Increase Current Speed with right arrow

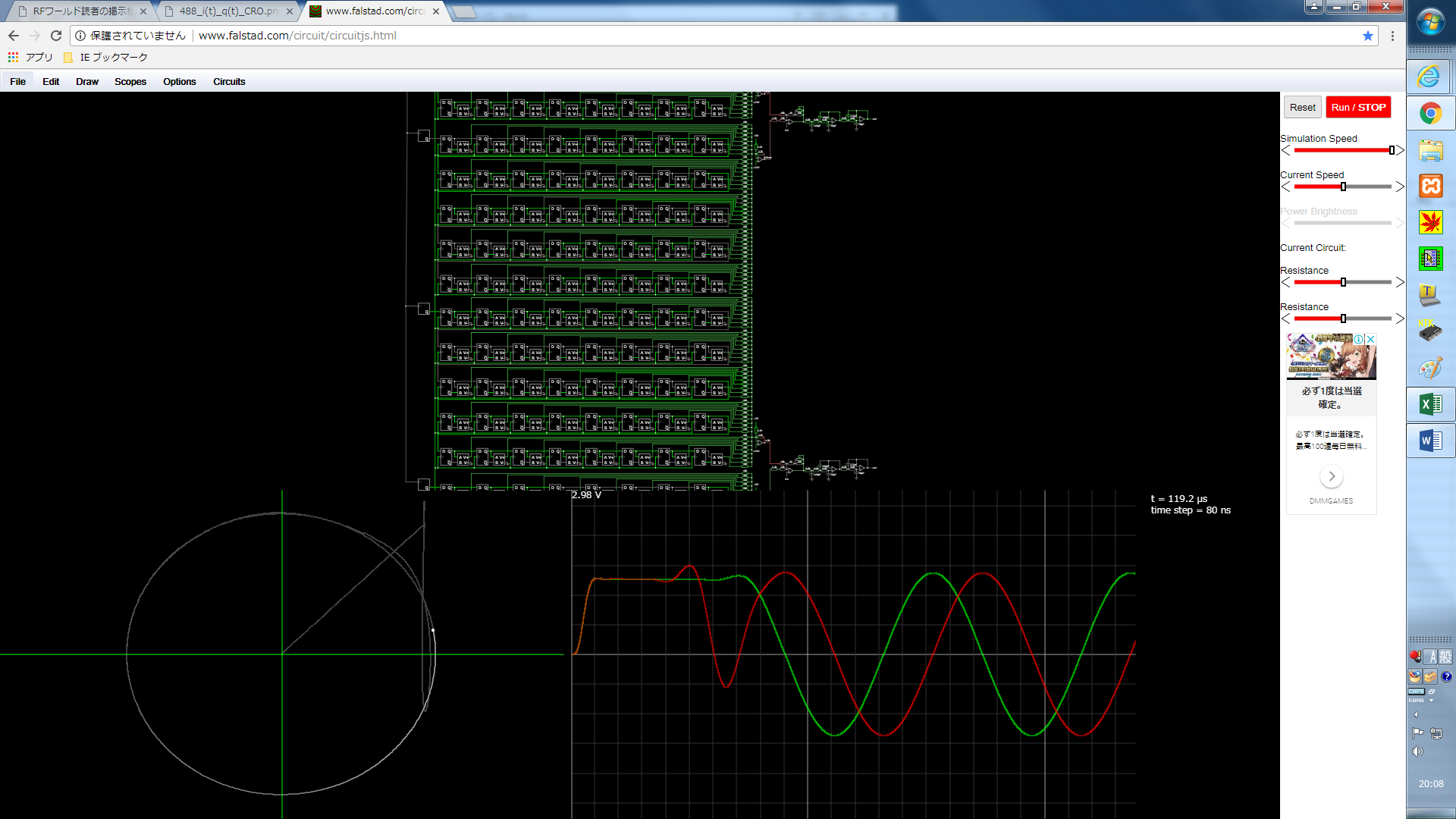(1400, 187)
